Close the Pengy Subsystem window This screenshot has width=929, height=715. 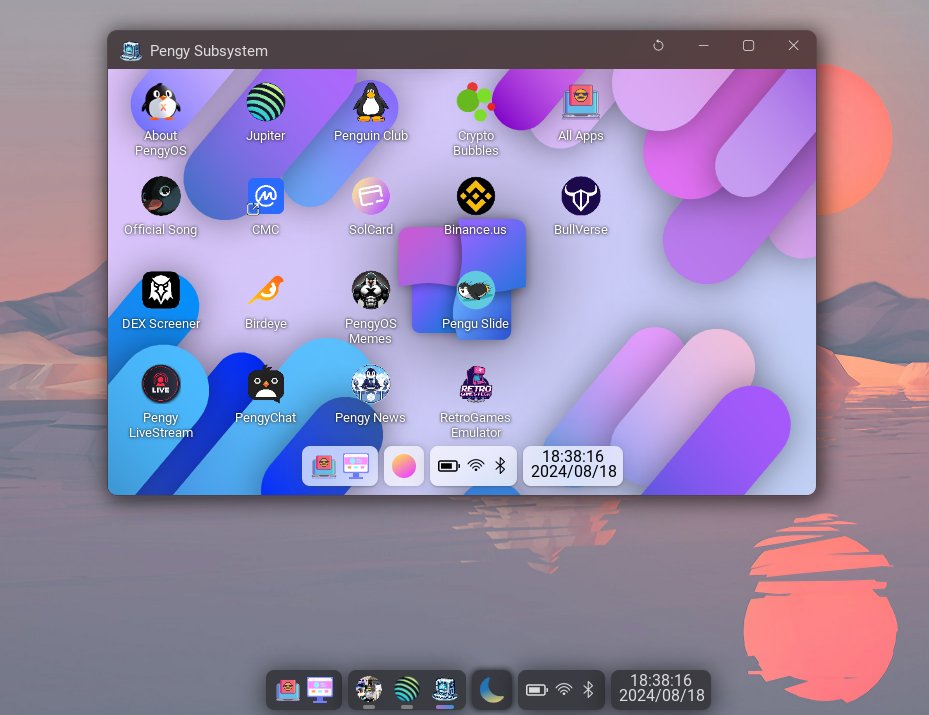793,46
